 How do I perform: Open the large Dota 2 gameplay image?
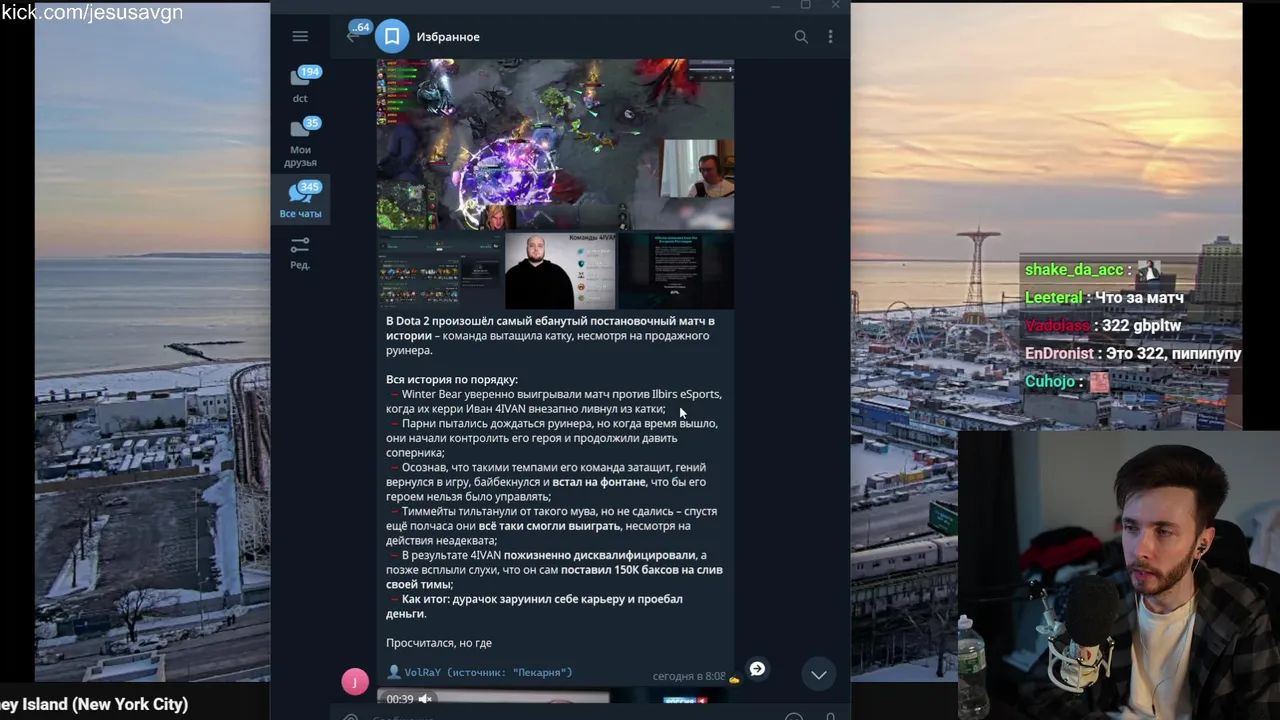coord(555,144)
